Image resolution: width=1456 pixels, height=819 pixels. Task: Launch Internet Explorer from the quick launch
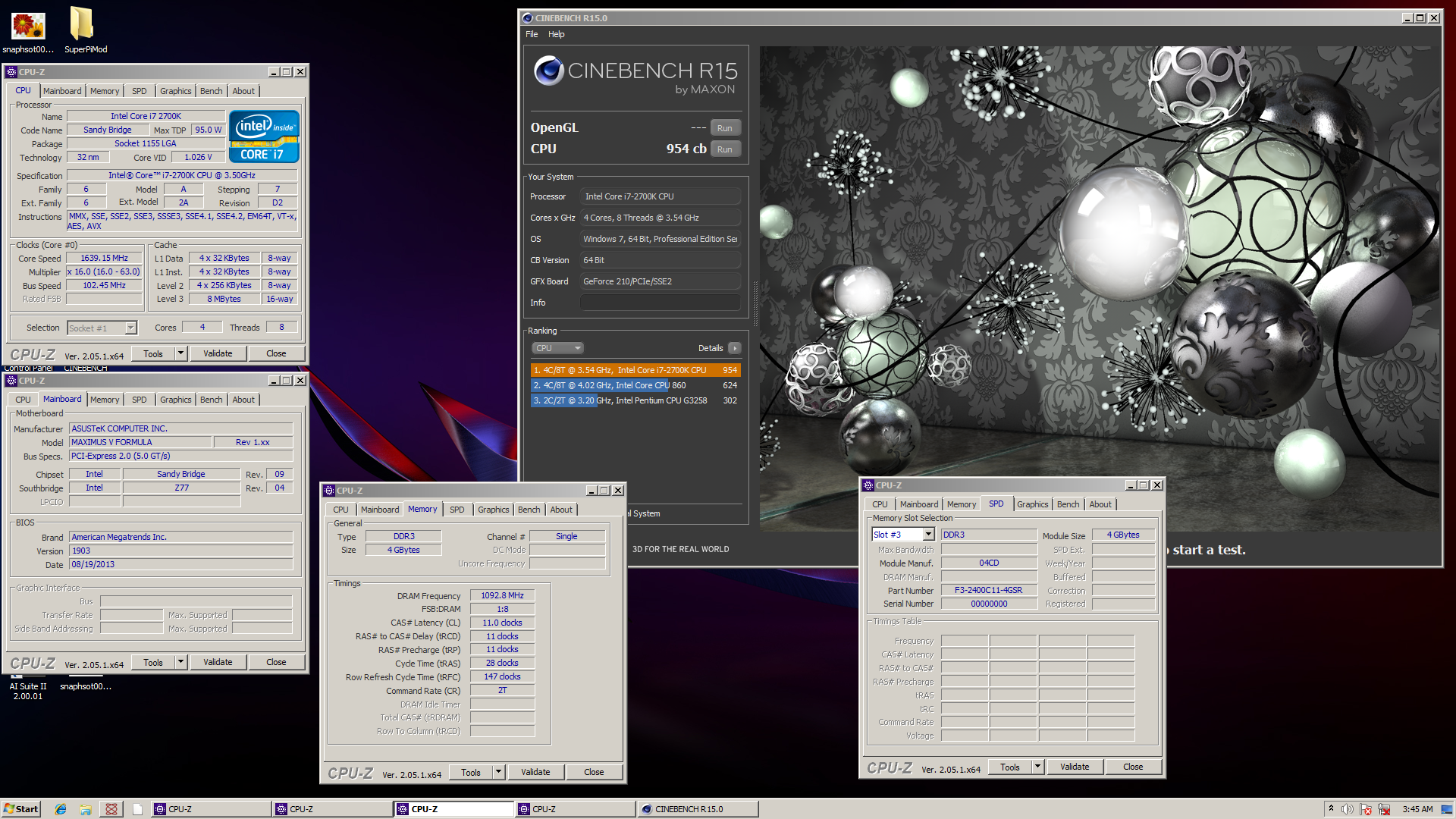point(61,809)
